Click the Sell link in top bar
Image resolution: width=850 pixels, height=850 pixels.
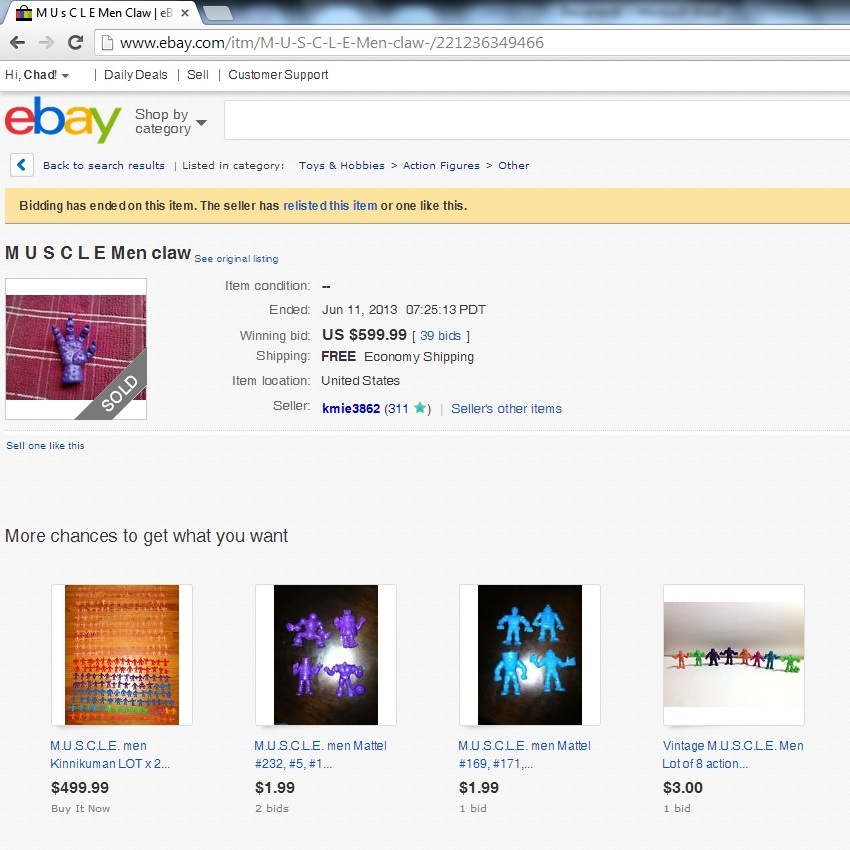198,75
